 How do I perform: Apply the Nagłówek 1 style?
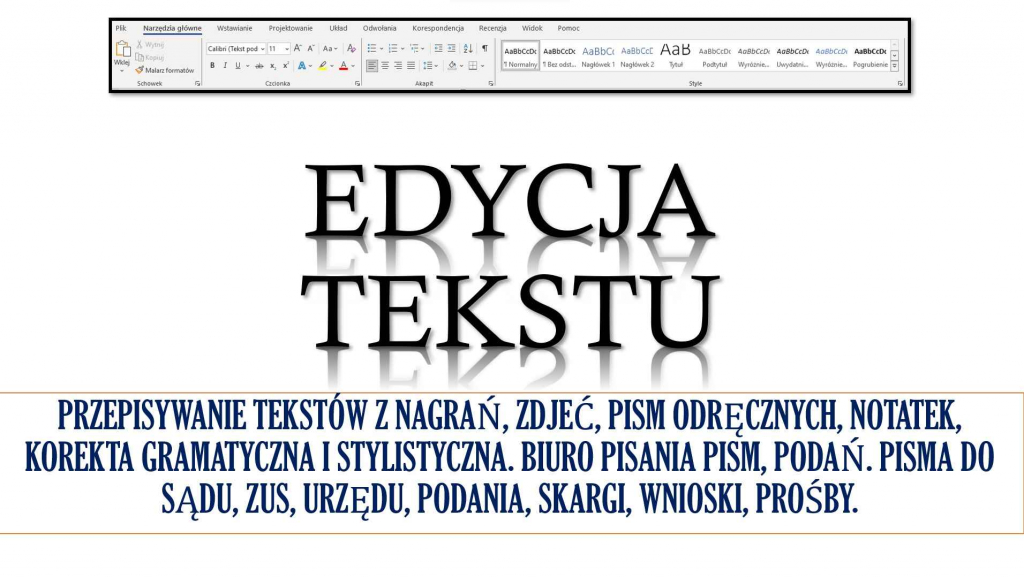599,53
